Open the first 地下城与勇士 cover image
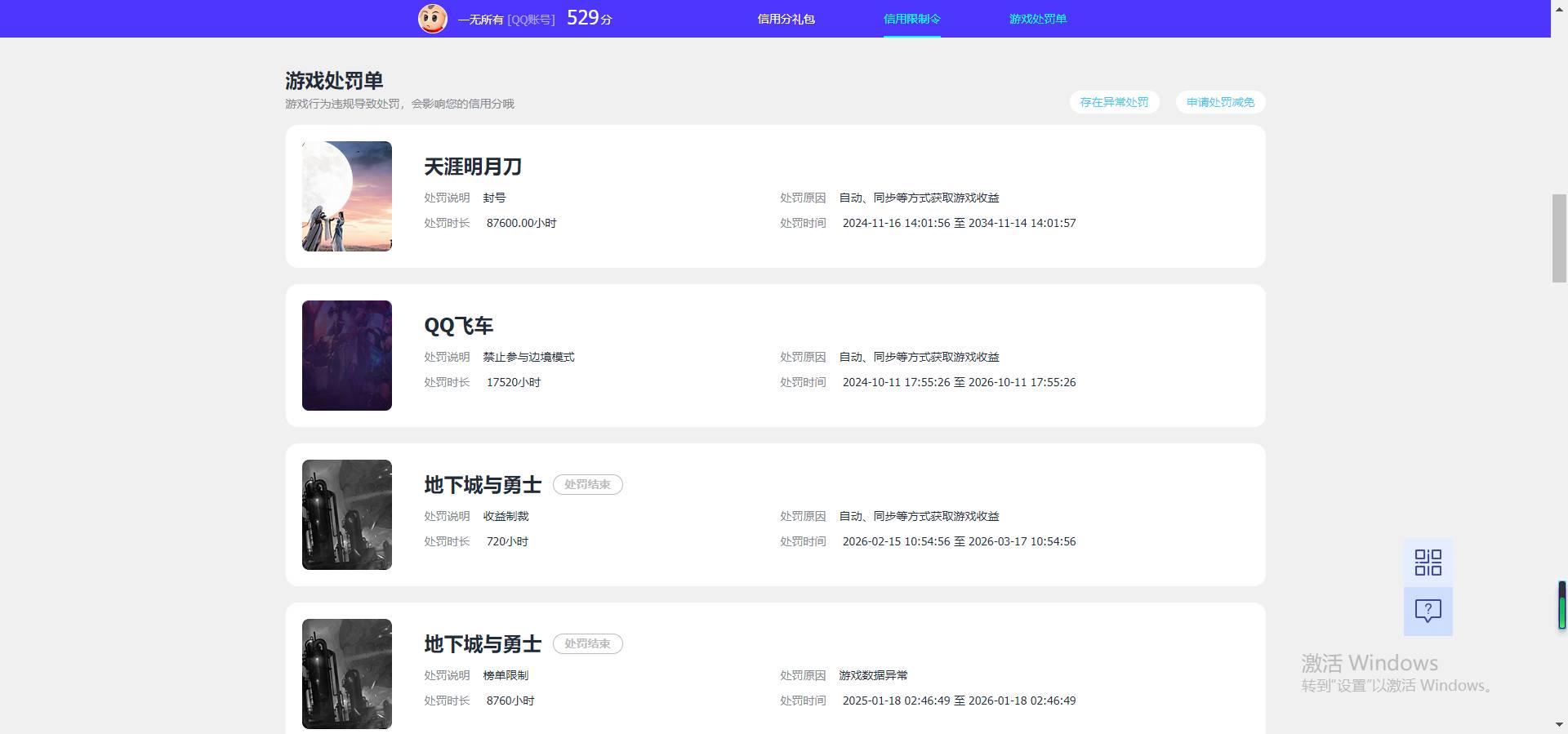 347,514
